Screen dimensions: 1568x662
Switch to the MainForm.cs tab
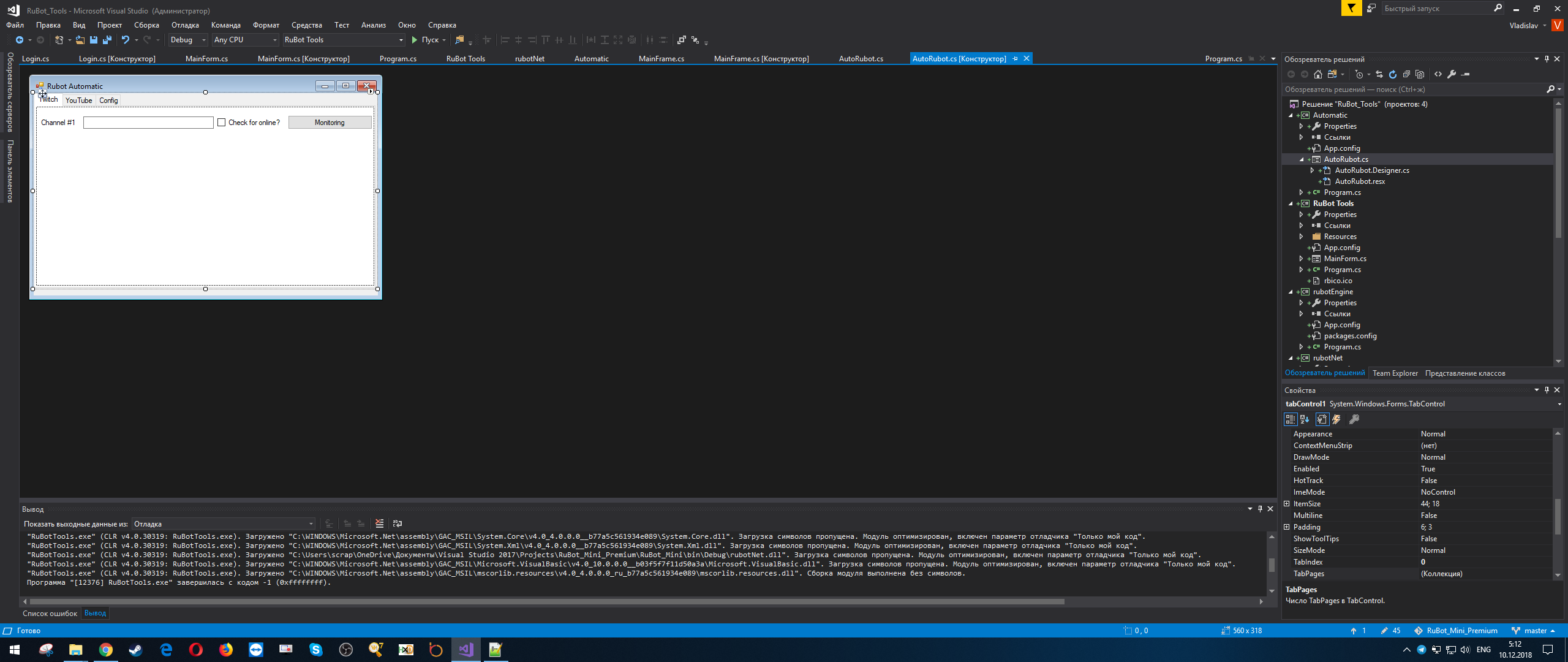point(206,59)
